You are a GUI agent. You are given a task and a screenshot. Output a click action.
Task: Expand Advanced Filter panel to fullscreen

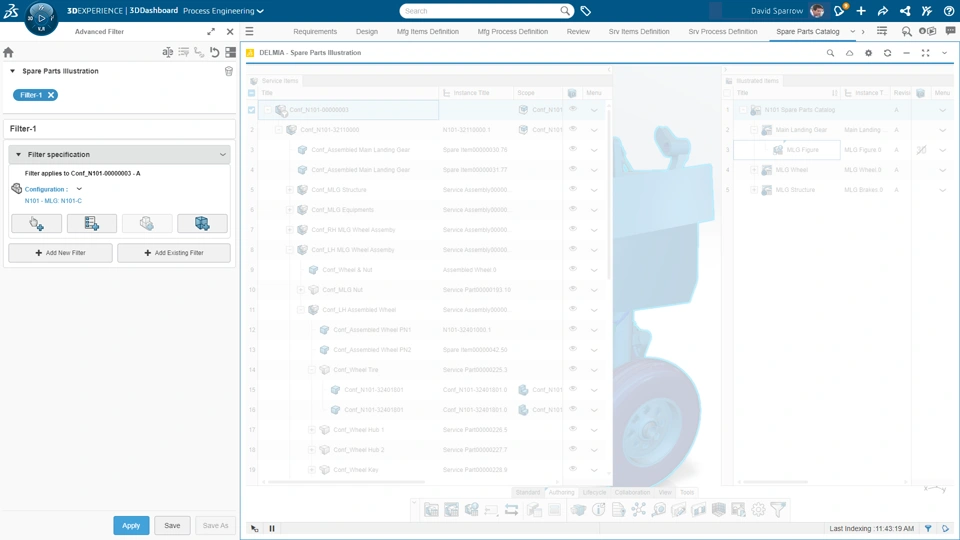(211, 31)
